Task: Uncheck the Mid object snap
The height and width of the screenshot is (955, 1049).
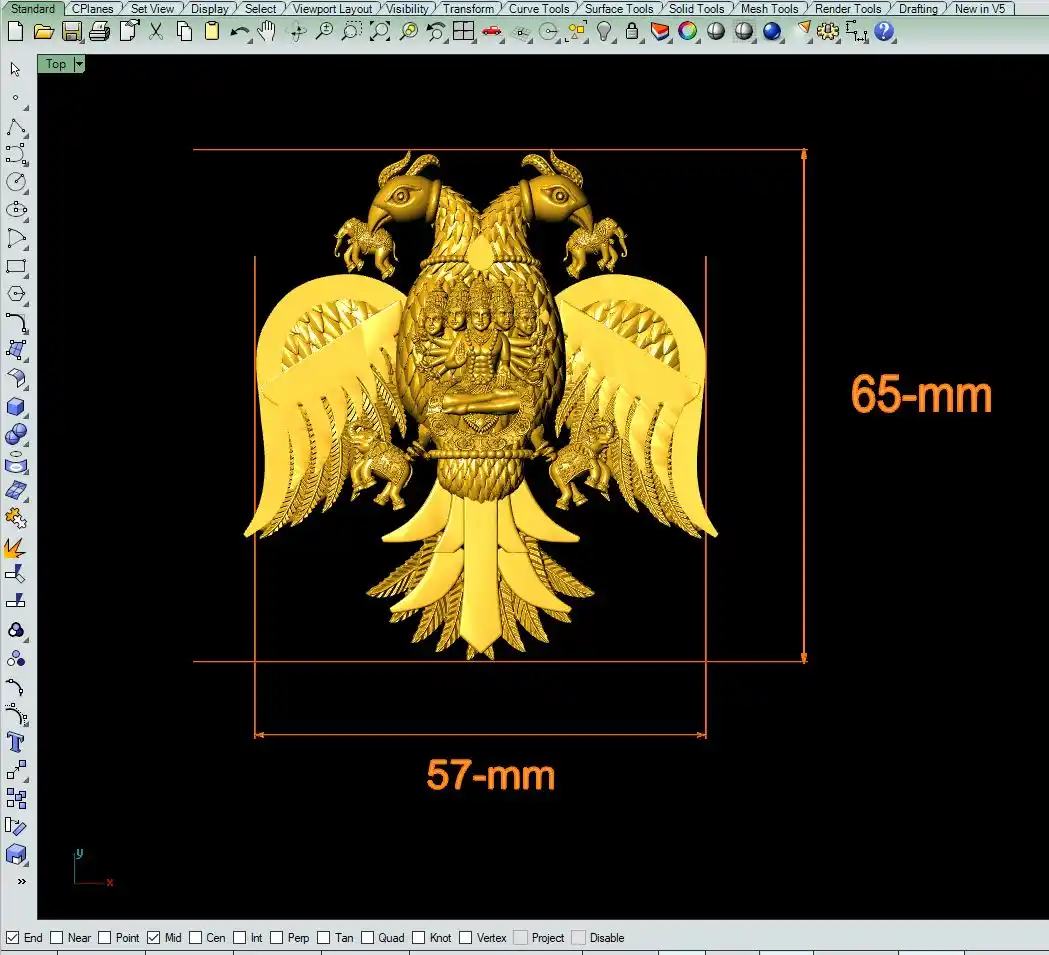Action: point(154,938)
